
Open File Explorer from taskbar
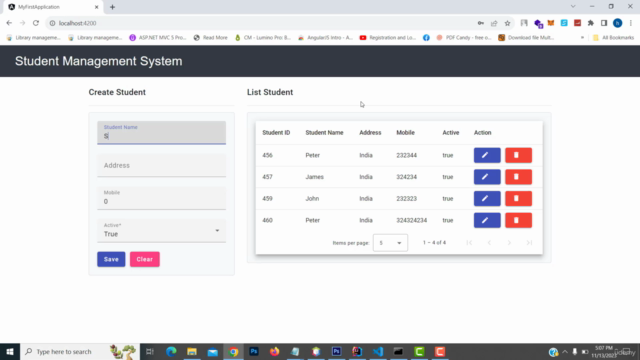(192, 351)
